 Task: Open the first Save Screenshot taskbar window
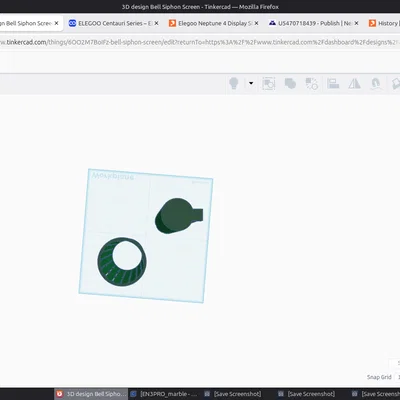tap(233, 394)
